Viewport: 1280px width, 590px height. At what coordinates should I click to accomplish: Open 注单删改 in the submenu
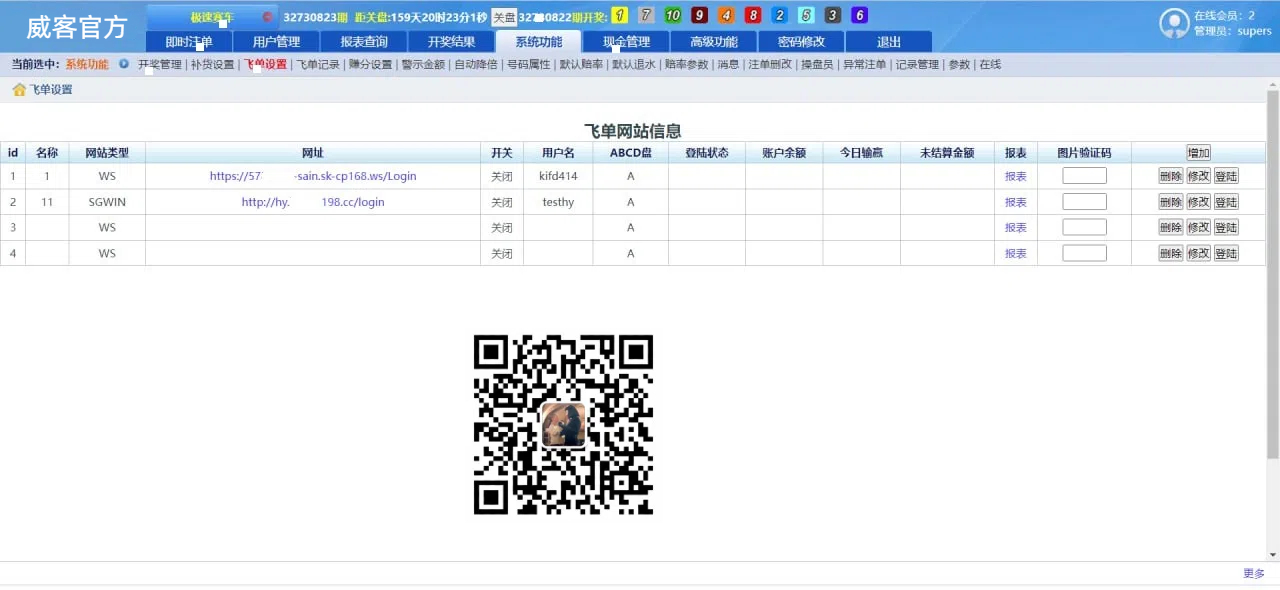coord(770,65)
